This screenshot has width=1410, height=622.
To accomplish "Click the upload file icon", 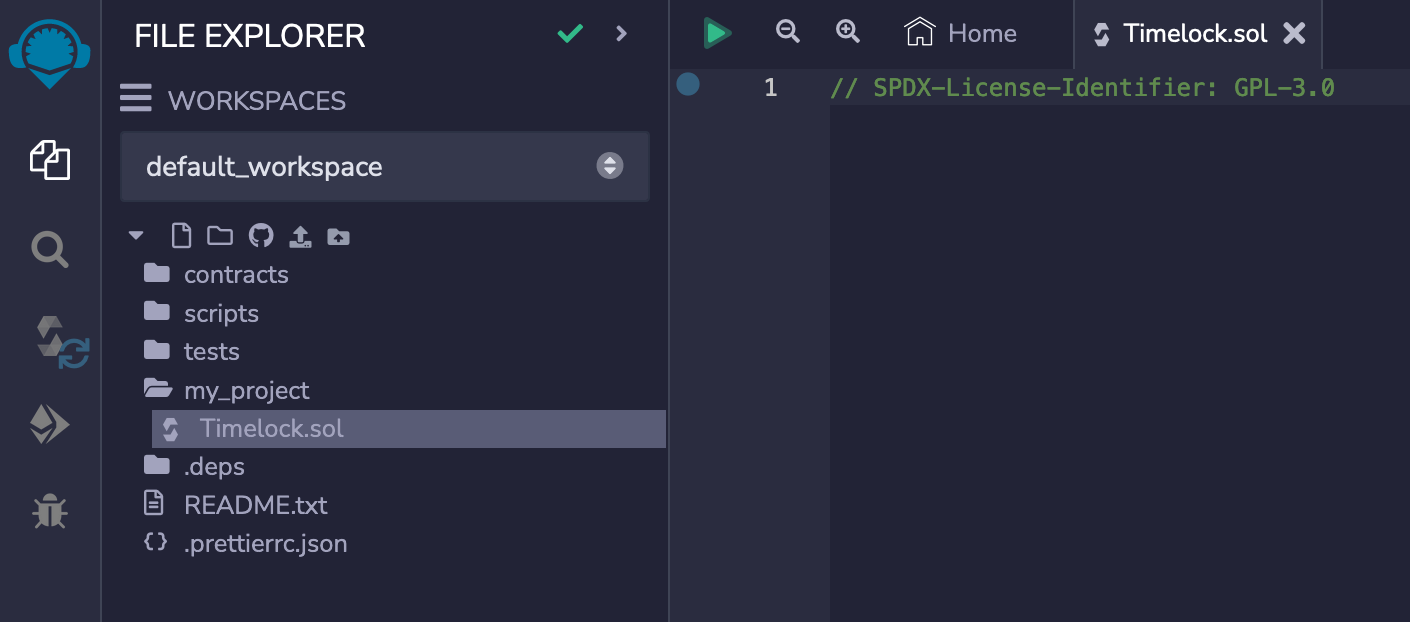I will click(300, 236).
